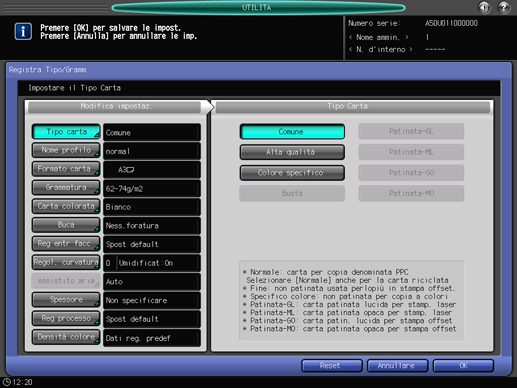Open the Carta colorata setting
Image resolution: width=517 pixels, height=388 pixels.
click(66, 206)
